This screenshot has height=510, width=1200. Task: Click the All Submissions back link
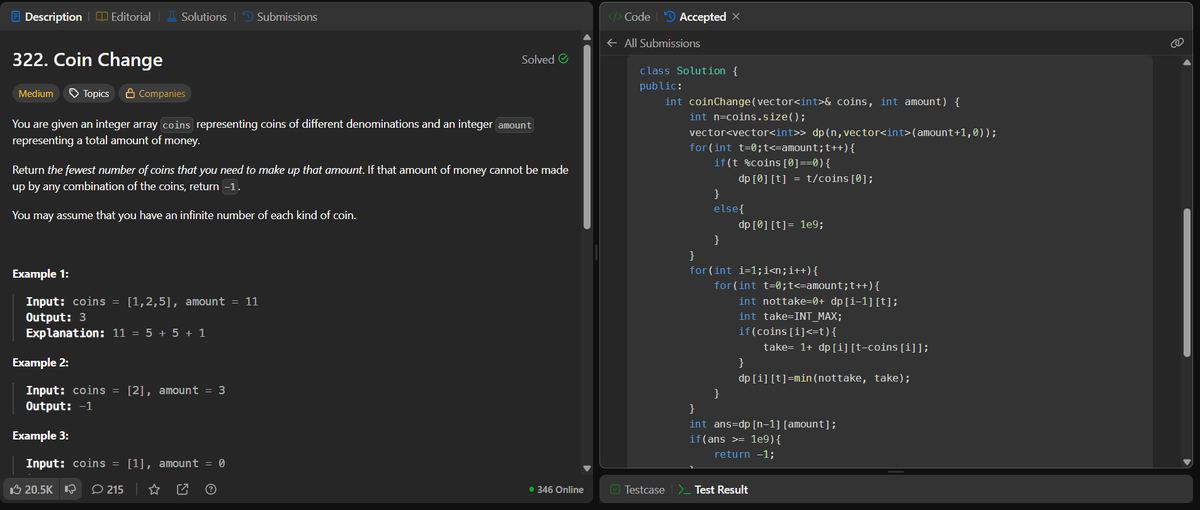[662, 44]
